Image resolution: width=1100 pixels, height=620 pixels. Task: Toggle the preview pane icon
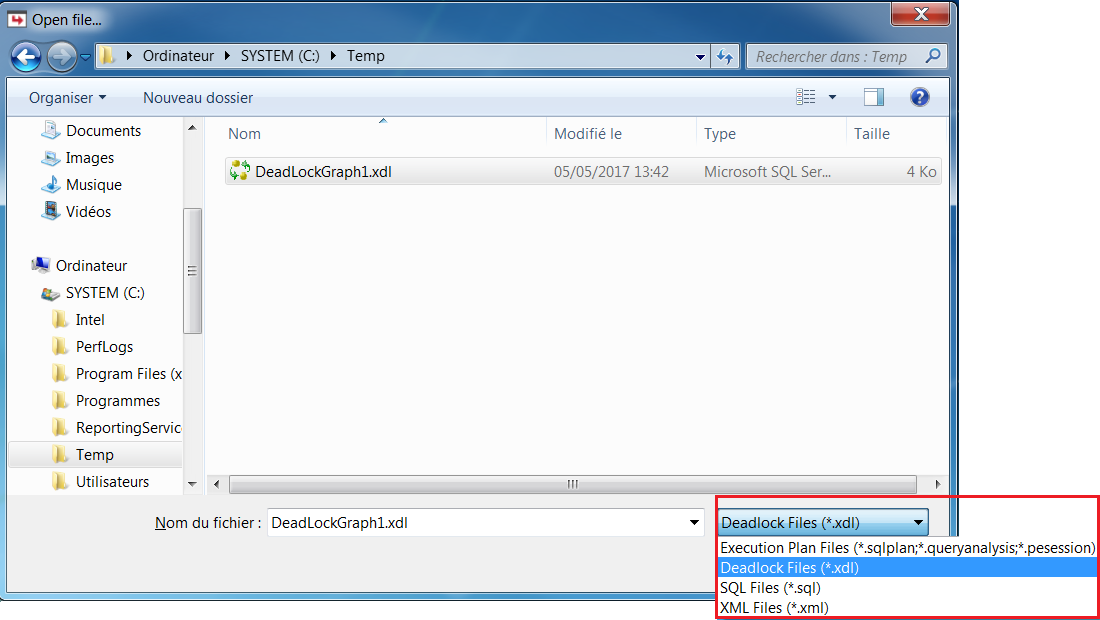click(873, 97)
